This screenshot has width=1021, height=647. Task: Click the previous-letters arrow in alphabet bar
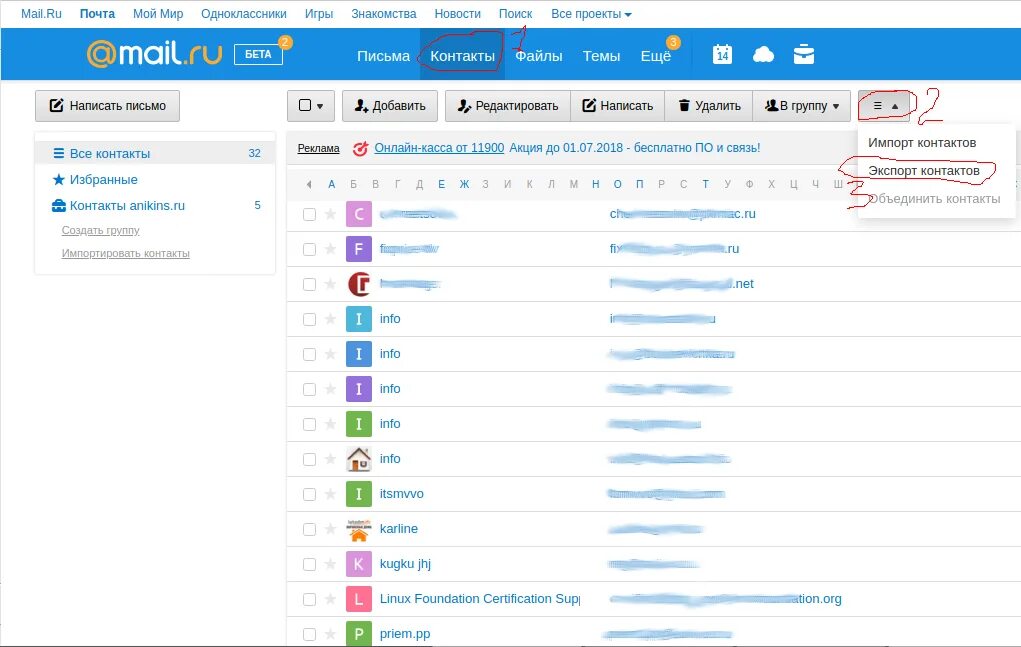point(309,185)
